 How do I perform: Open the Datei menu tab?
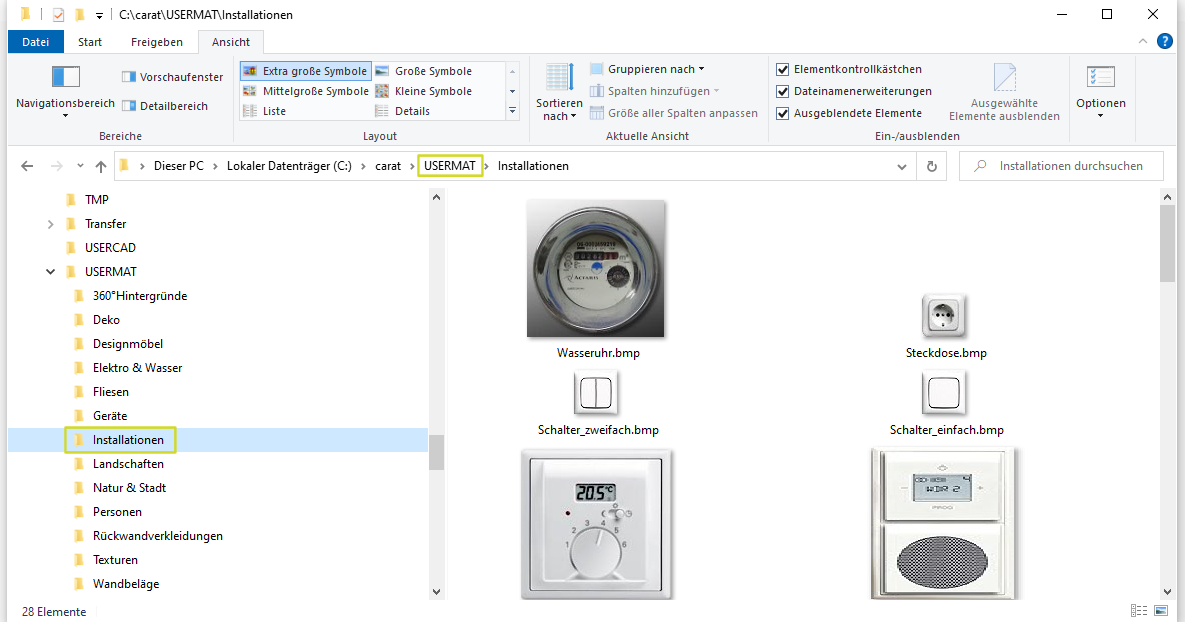tap(36, 42)
